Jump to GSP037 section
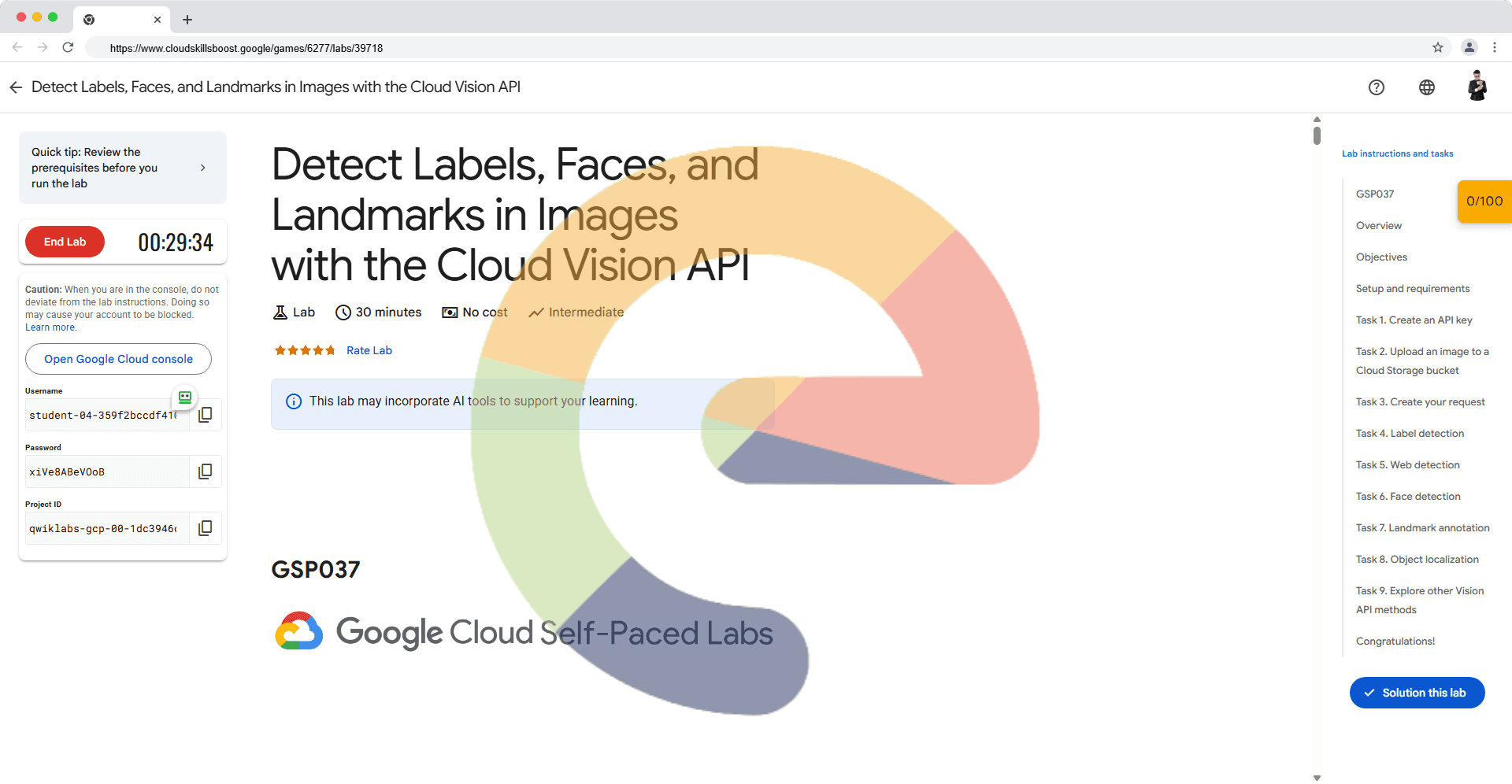1512x784 pixels. click(1375, 194)
